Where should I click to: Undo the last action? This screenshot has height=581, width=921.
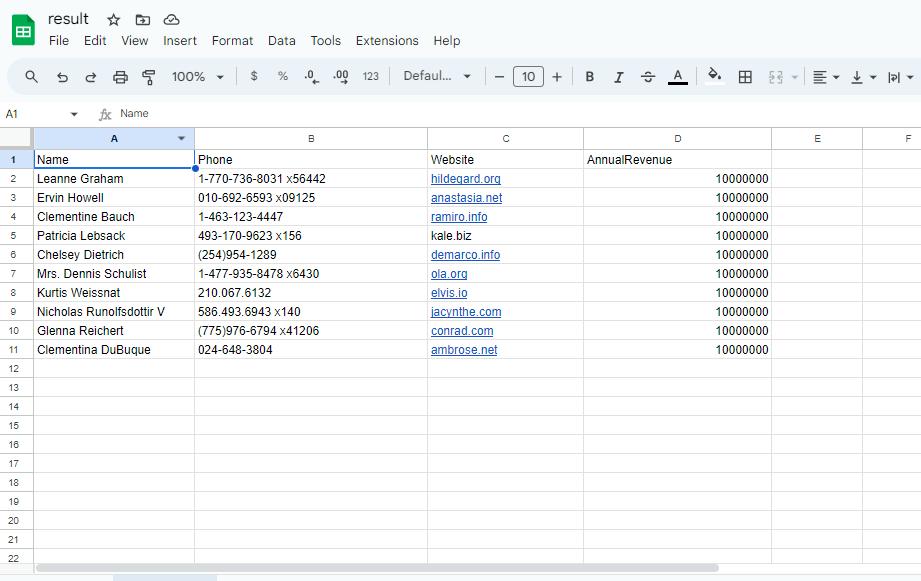(62, 77)
